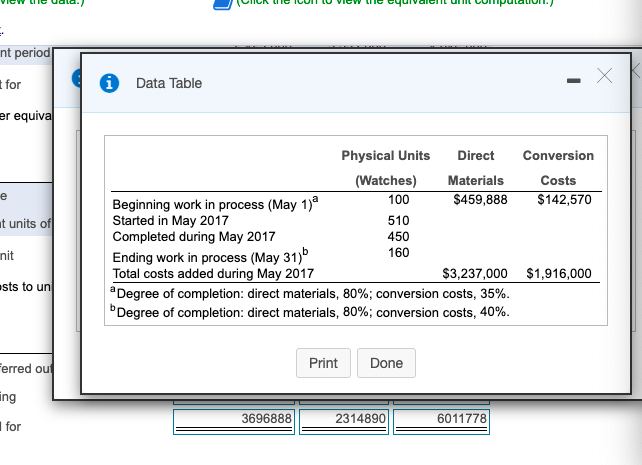
Task: Click the blue info icon beside Data Table
Action: click(109, 83)
